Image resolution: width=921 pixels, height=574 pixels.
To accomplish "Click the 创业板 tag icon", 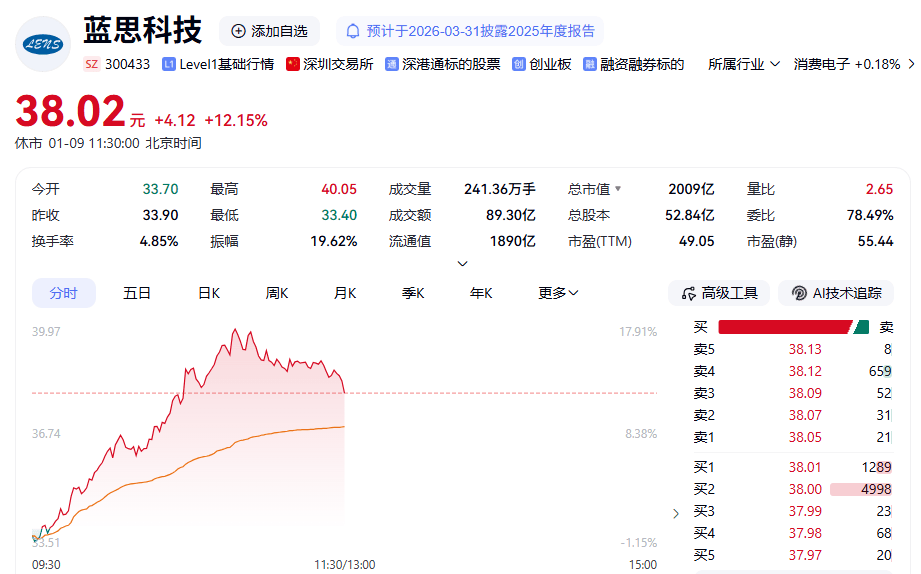I will [518, 64].
